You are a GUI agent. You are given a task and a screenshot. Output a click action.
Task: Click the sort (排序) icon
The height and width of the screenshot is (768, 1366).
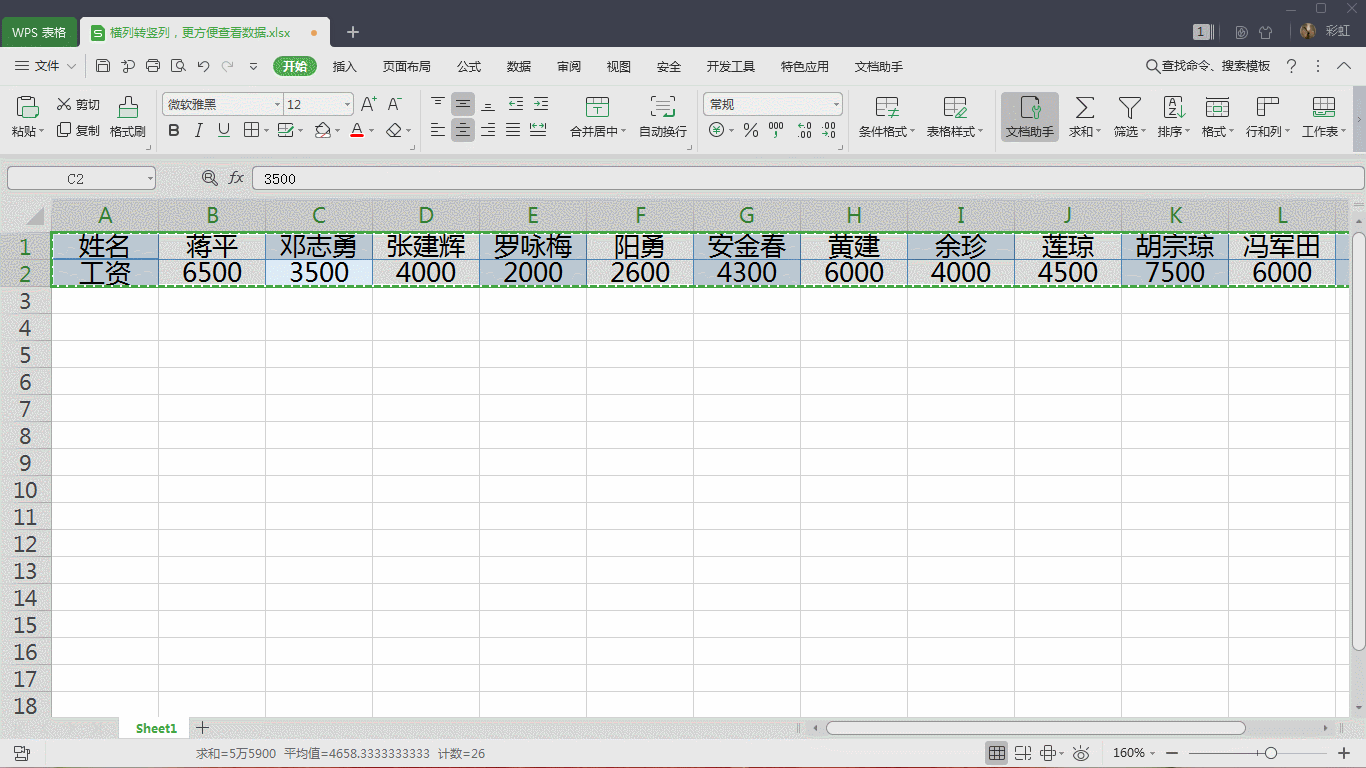click(1172, 113)
